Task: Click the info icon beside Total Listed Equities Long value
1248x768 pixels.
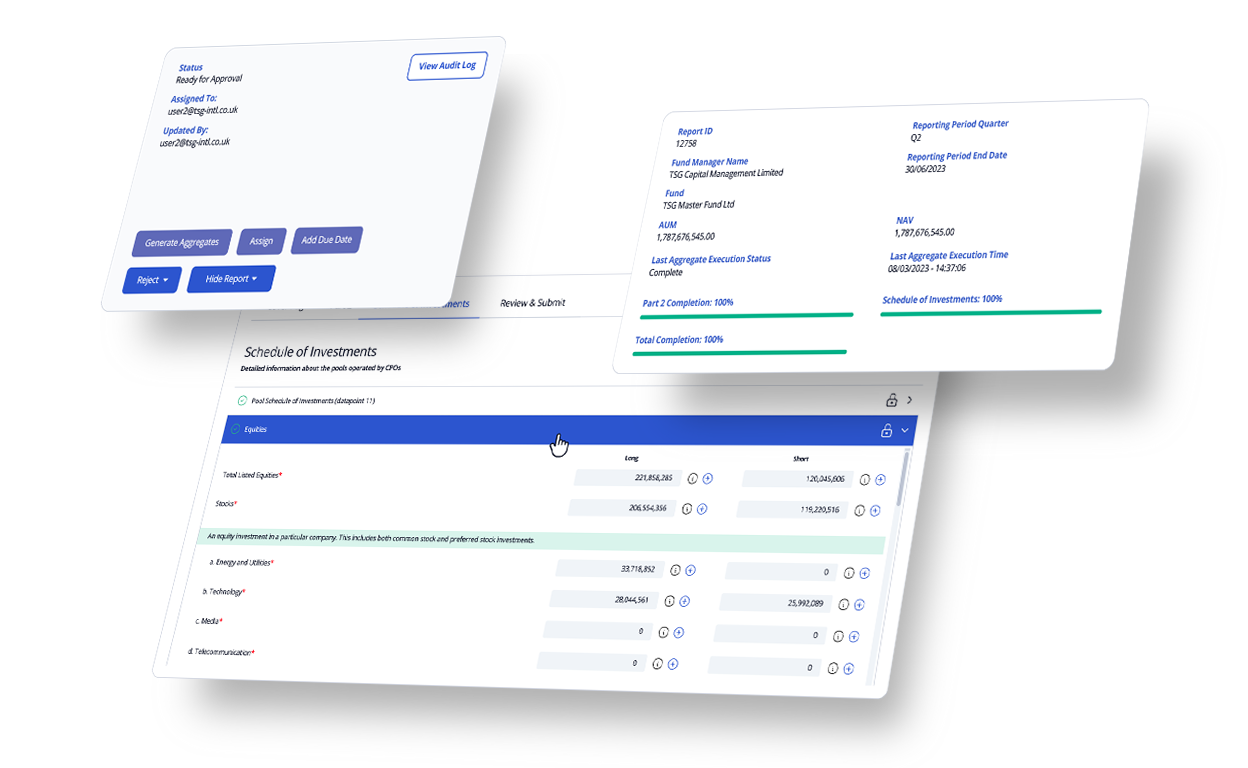Action: click(x=693, y=478)
